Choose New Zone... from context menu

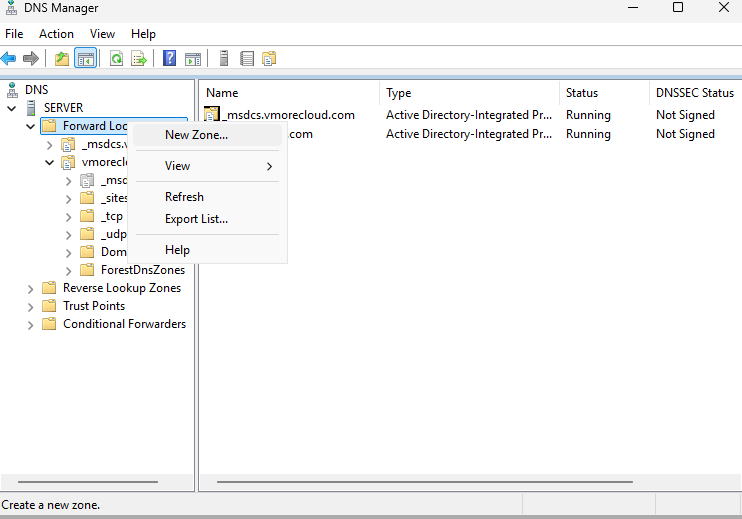207,135
